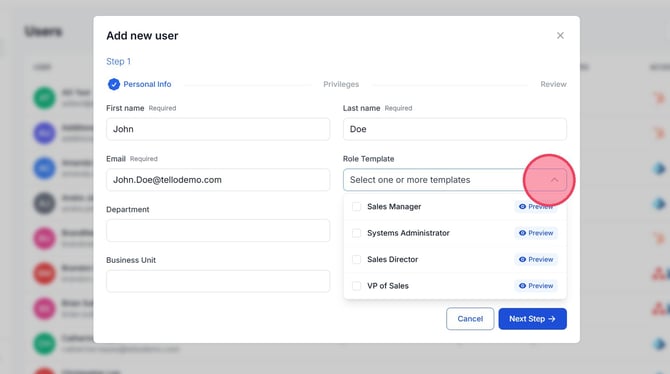
Task: Proceed with the Next Step button
Action: [x=532, y=319]
